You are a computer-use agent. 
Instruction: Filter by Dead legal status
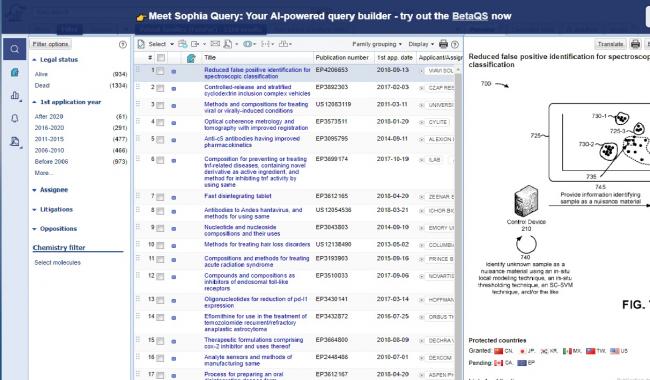pos(42,85)
